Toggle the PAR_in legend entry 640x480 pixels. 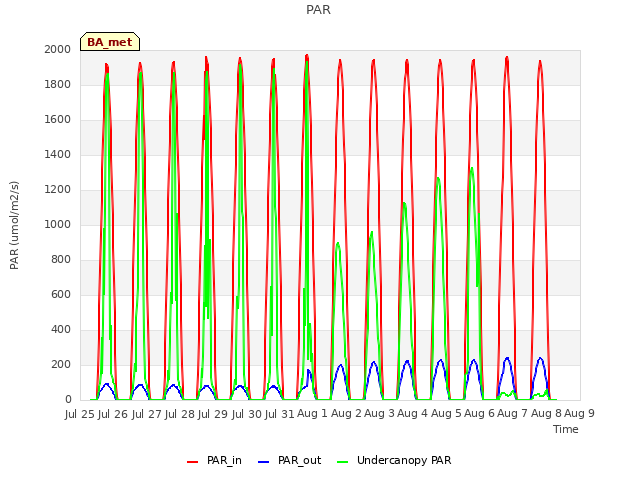[214, 460]
